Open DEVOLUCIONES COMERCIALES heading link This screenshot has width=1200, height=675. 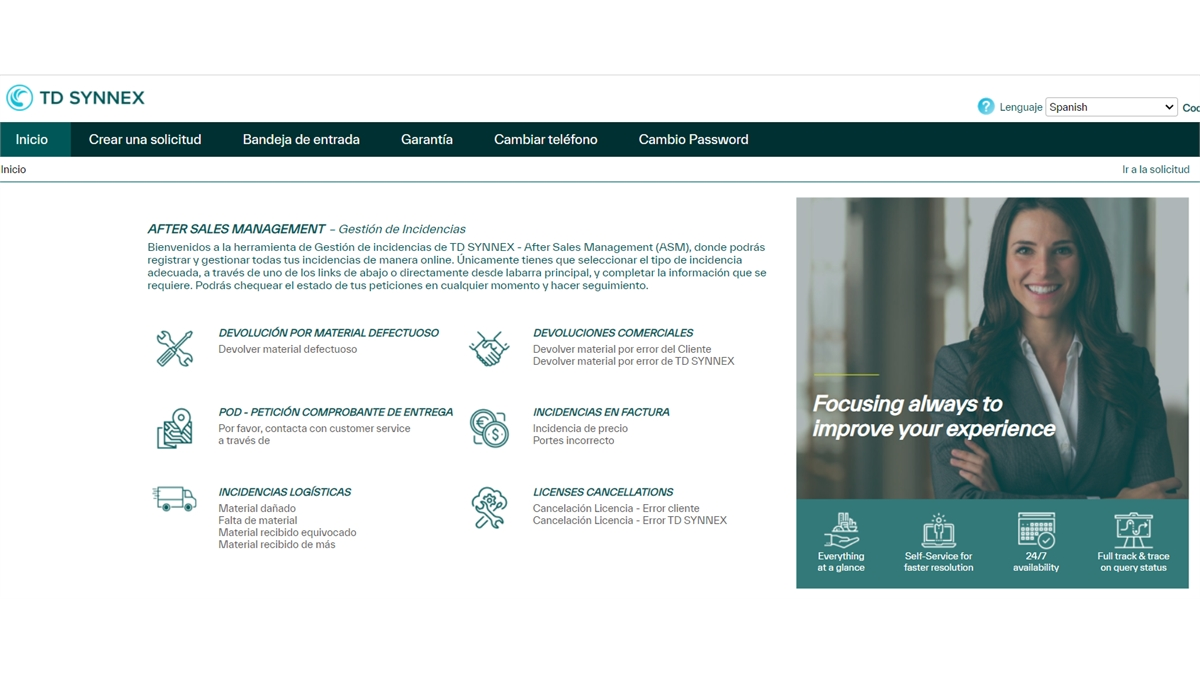click(613, 333)
